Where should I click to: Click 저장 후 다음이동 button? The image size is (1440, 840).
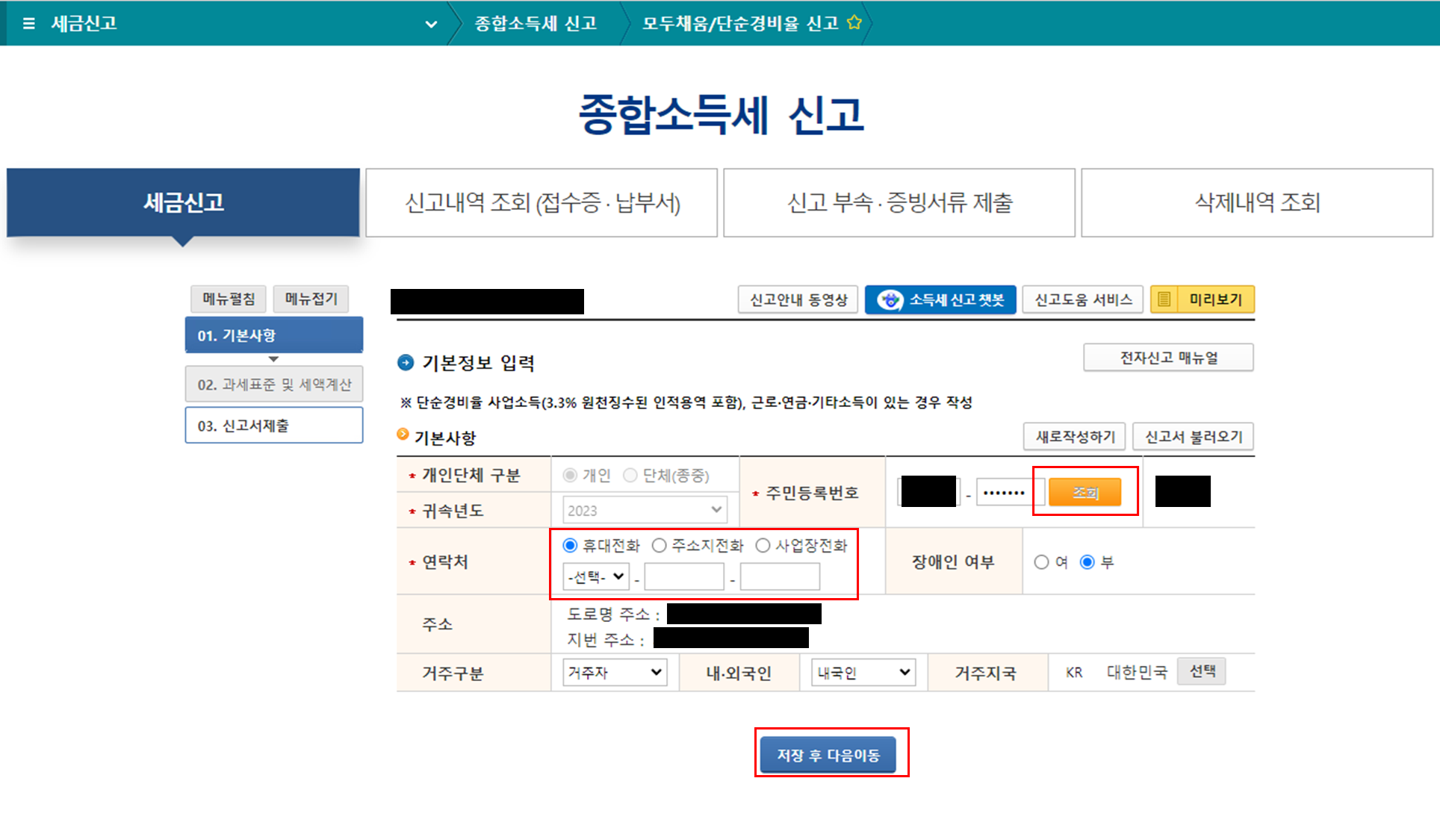pos(828,755)
